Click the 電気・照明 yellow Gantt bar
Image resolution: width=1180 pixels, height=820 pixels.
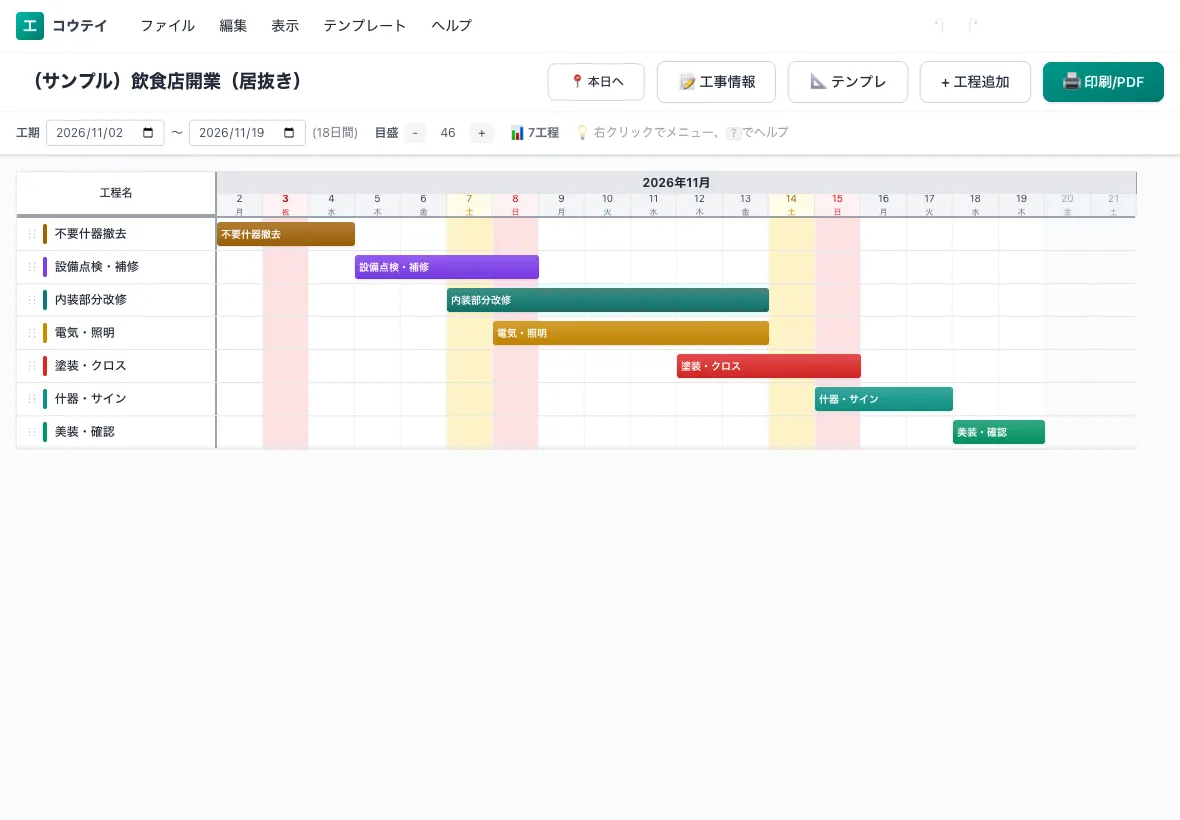631,333
